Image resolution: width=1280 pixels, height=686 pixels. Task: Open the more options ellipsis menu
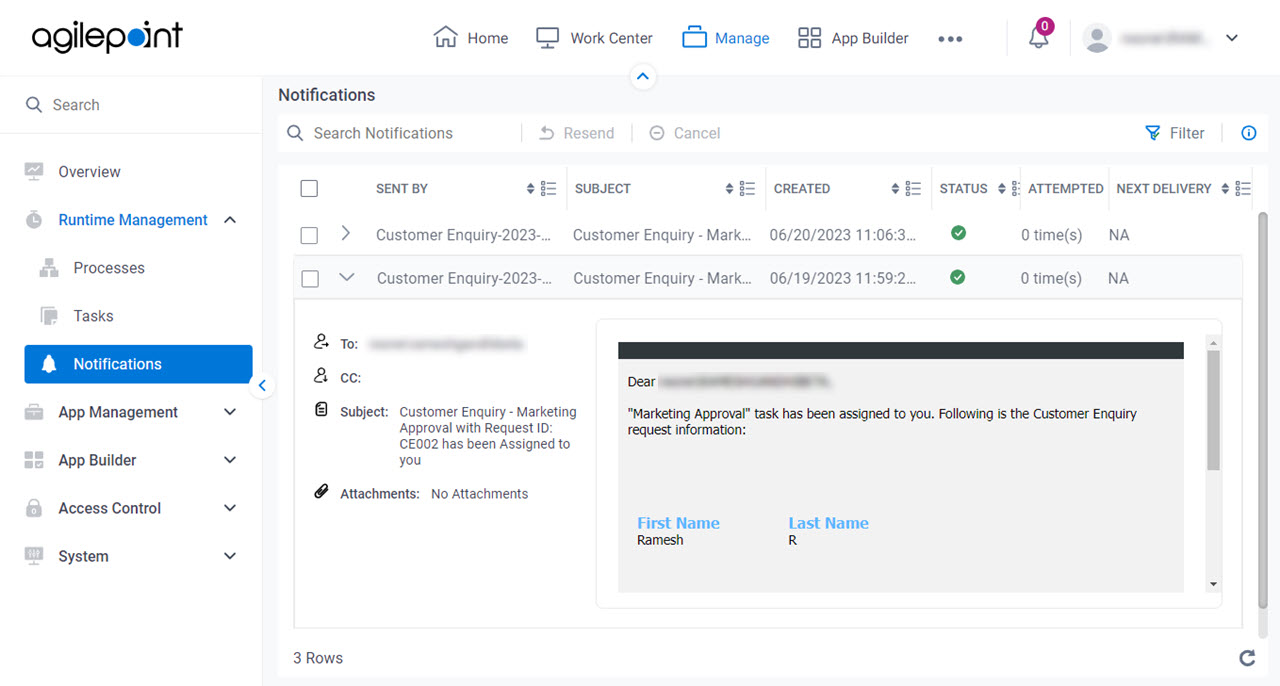(950, 39)
